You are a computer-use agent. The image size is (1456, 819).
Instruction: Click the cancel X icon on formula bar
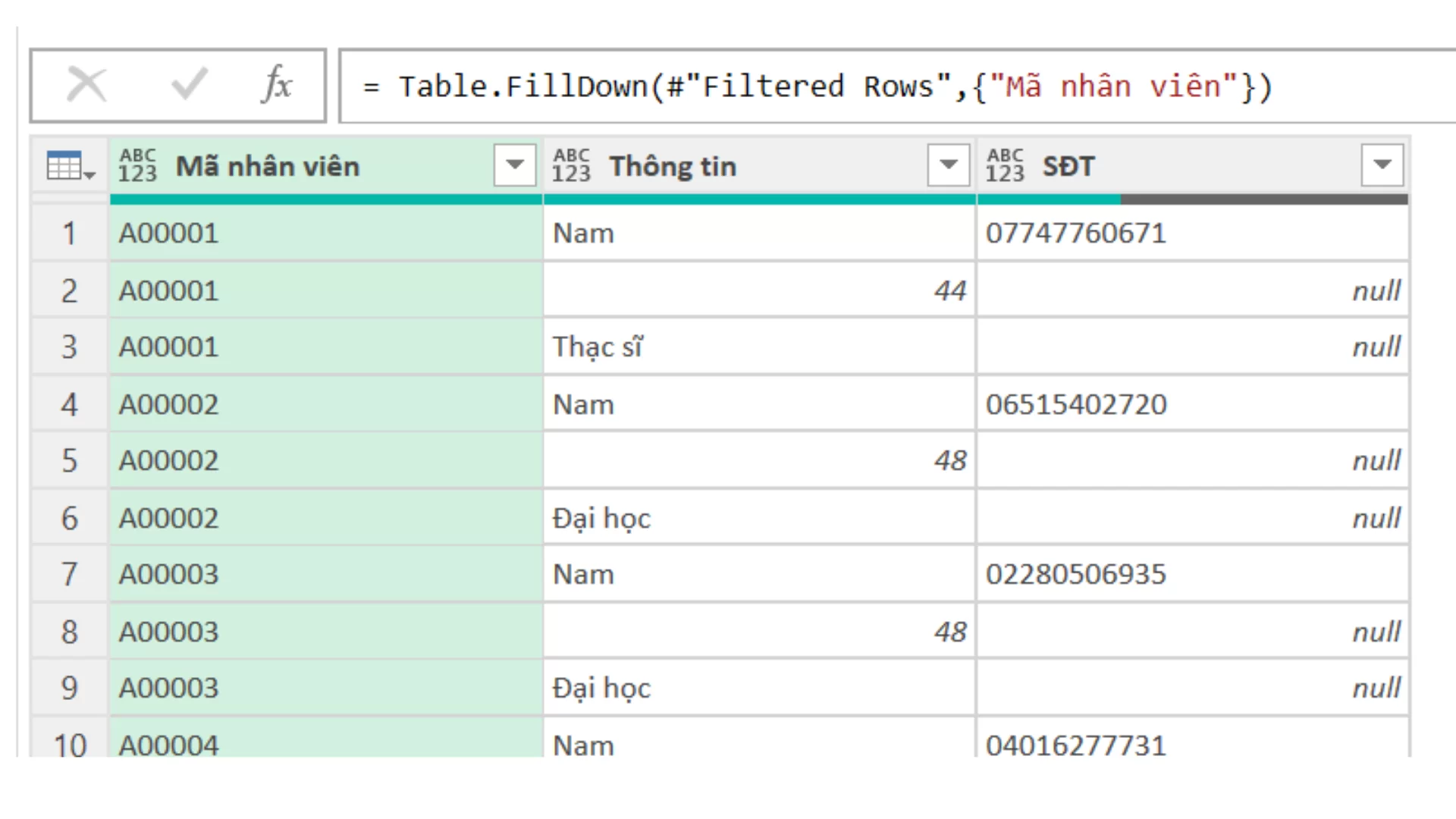click(86, 84)
